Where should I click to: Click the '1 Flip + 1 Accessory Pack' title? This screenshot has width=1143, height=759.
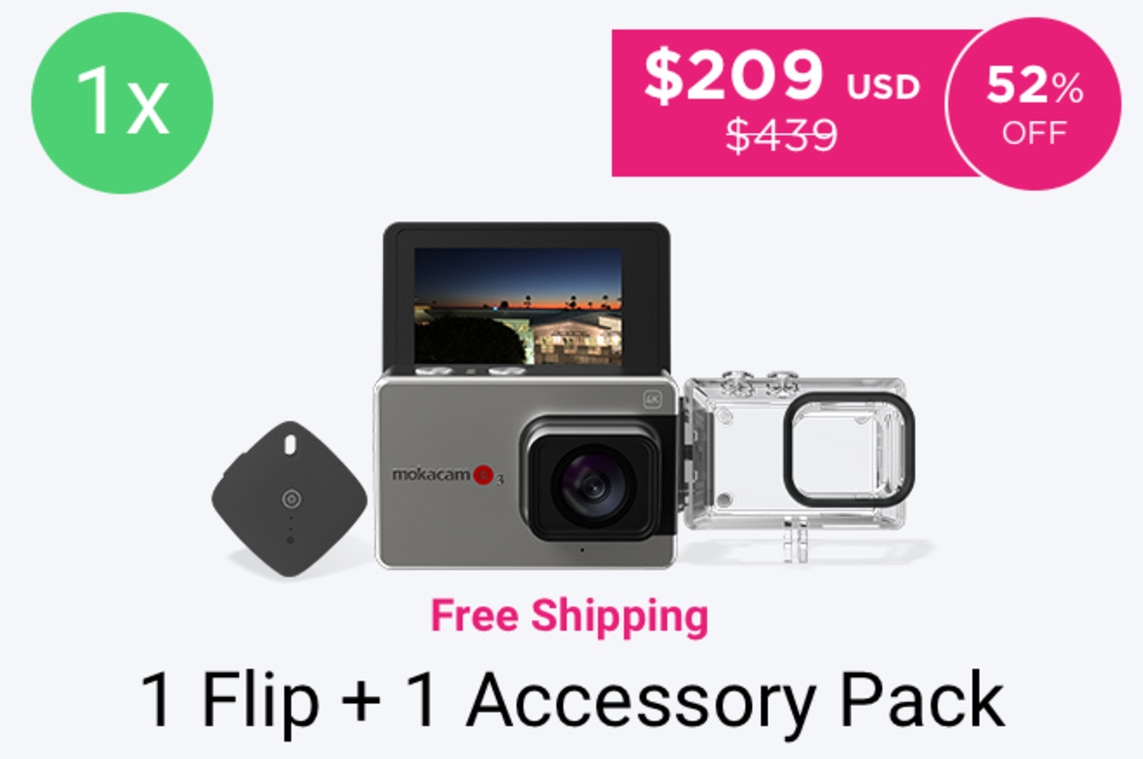coord(572,701)
